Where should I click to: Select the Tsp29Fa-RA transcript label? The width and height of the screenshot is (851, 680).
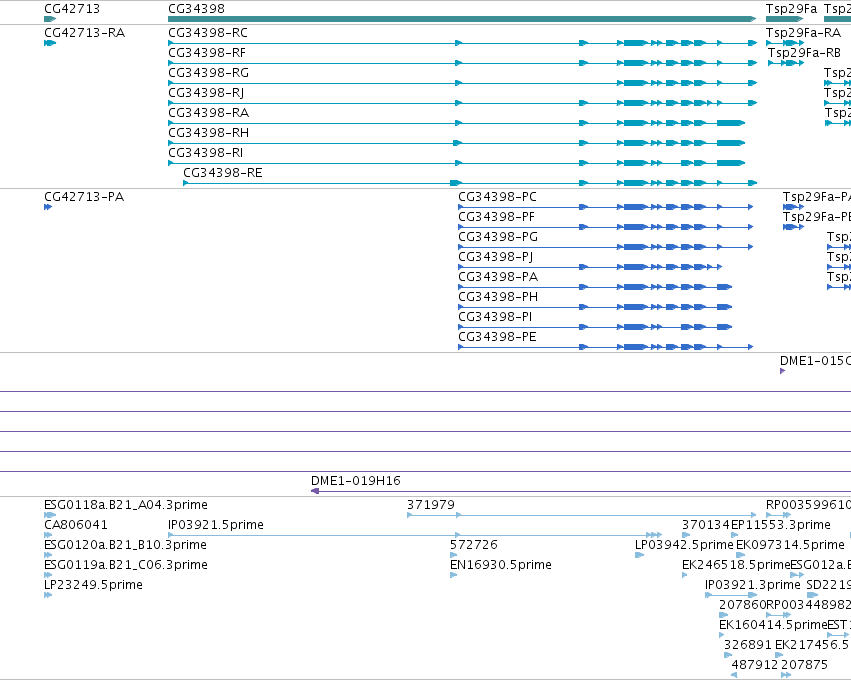tap(803, 33)
